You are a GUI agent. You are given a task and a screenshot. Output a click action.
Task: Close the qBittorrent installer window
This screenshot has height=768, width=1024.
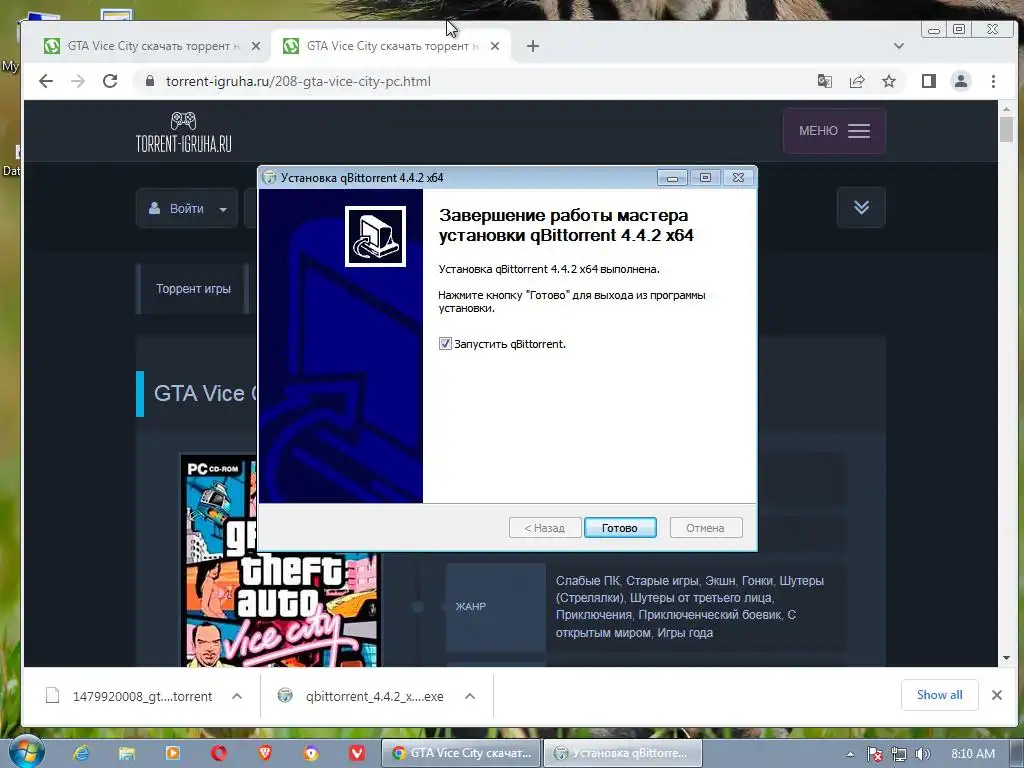[x=738, y=178]
